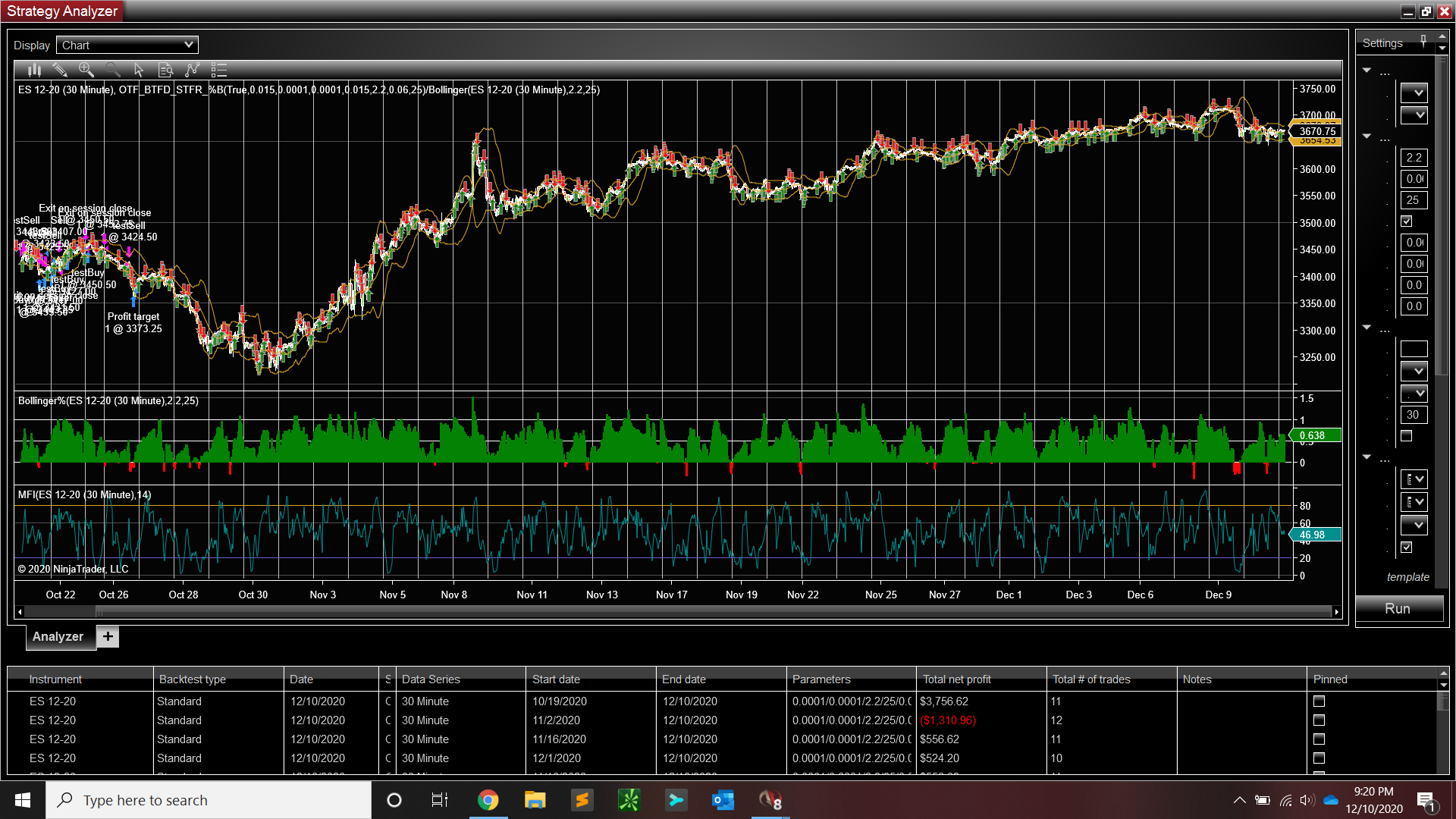Collapse the first Settings section expander arrow

coord(1367,71)
